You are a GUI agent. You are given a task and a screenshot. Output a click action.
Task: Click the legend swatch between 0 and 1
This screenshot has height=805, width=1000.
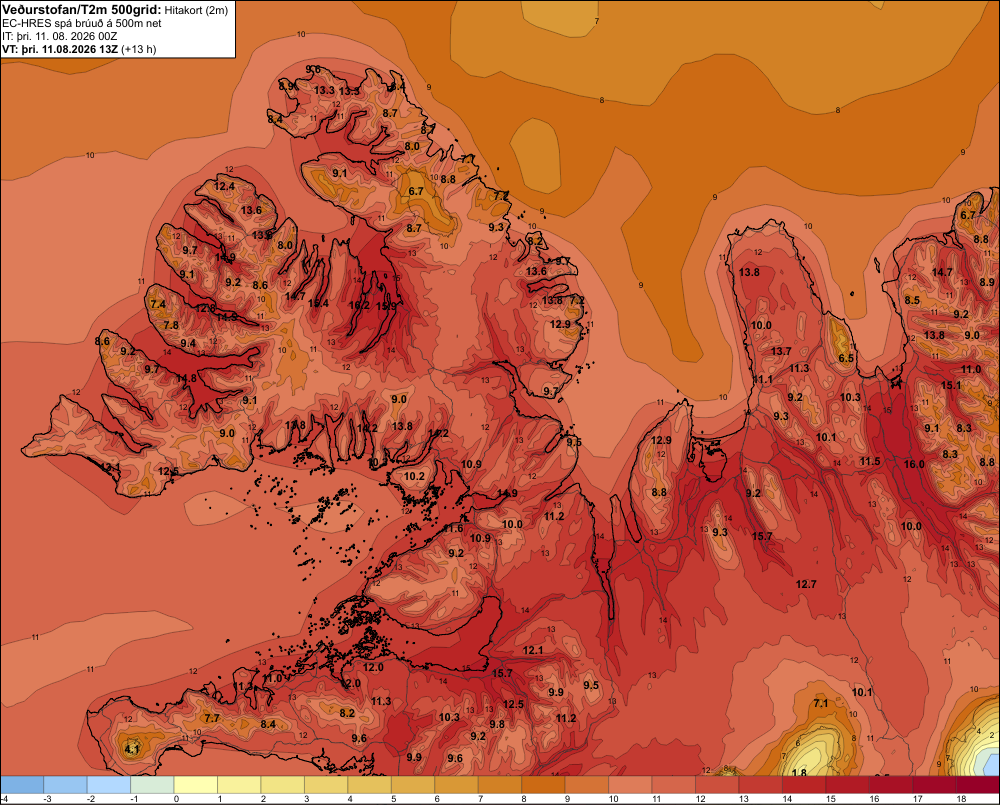point(196,785)
